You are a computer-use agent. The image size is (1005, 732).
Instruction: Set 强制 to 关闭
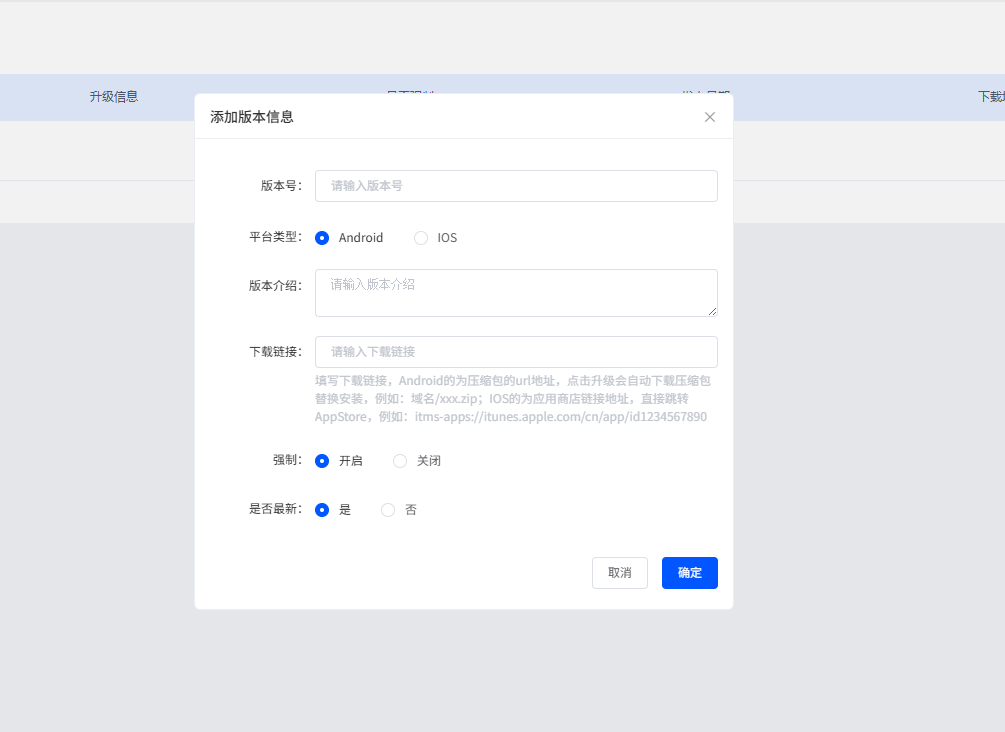coord(400,461)
